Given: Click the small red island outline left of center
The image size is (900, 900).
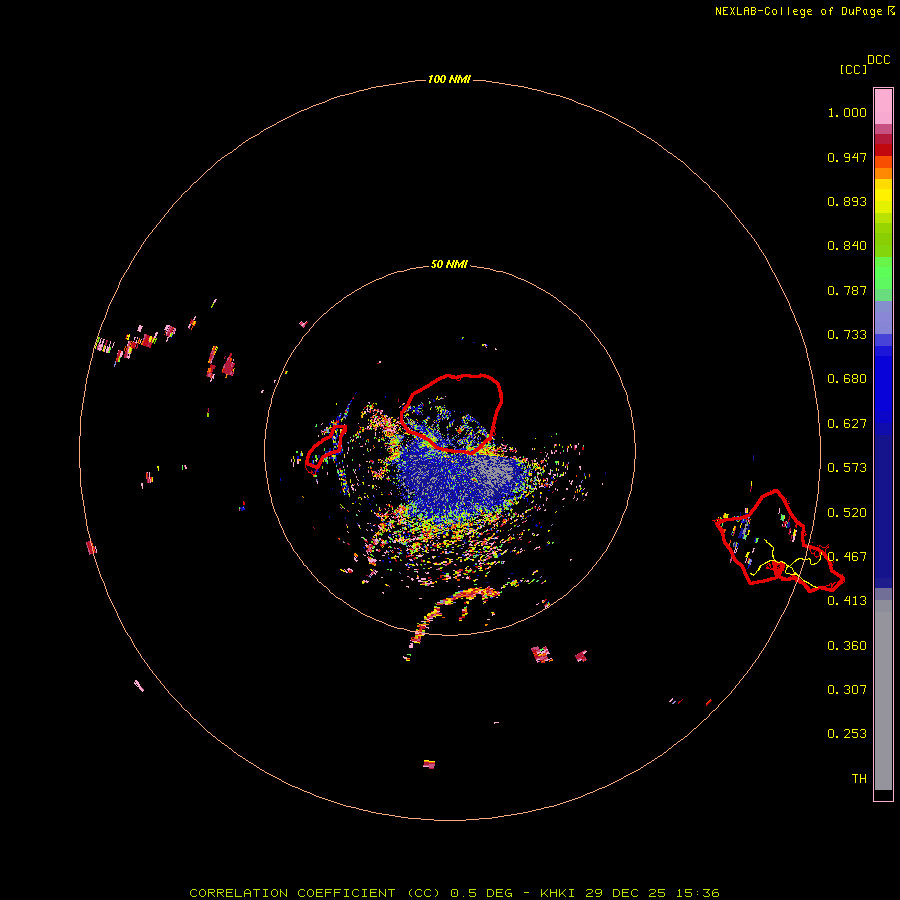Looking at the screenshot, I should coord(326,448).
